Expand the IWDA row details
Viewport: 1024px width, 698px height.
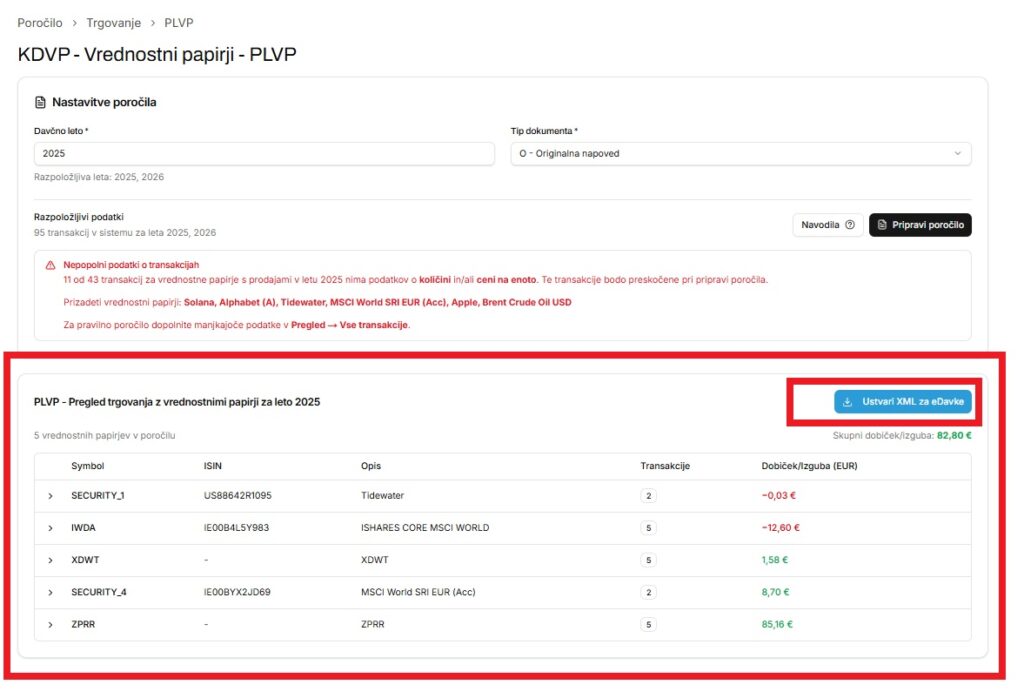coord(50,528)
